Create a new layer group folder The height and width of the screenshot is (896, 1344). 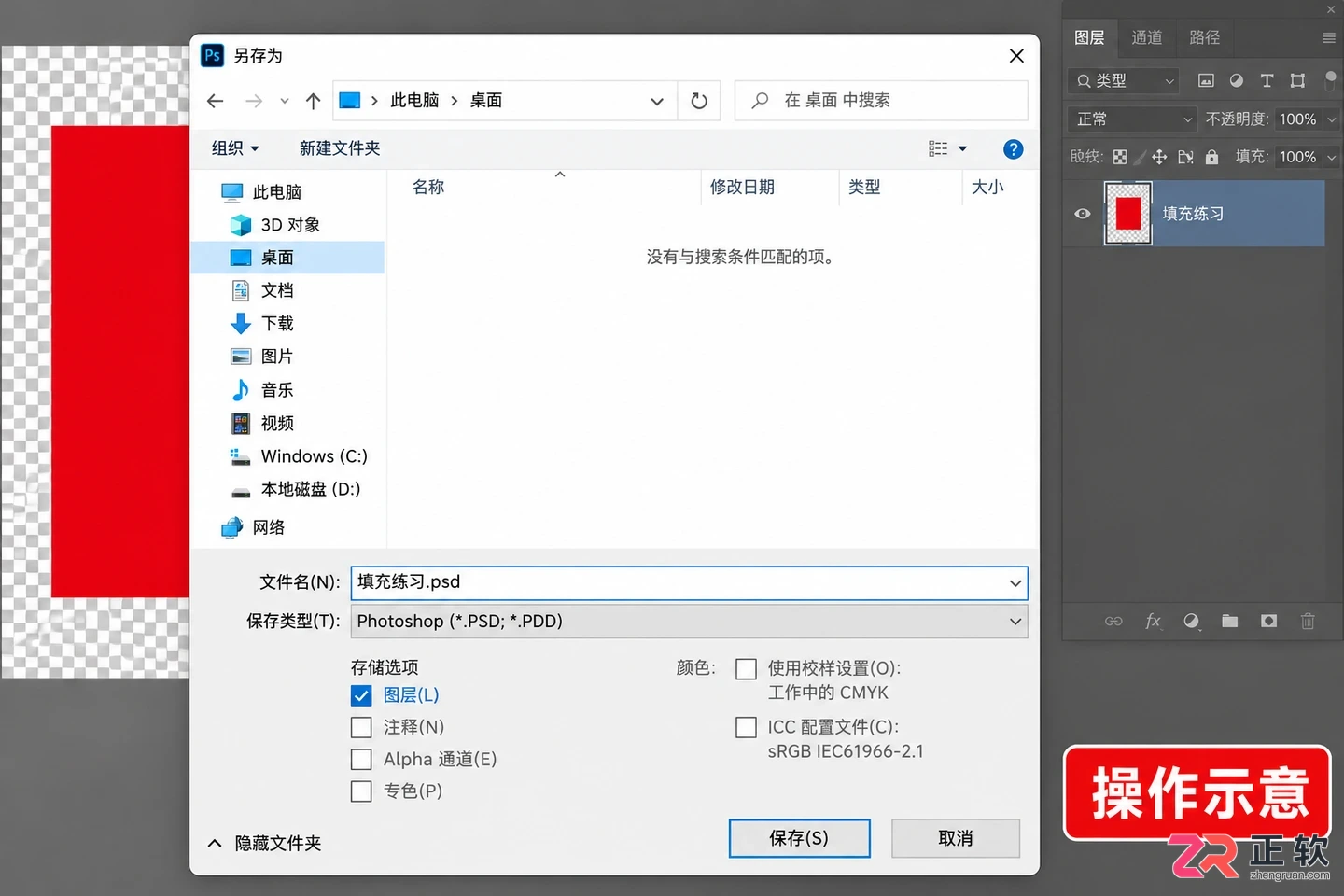(x=1230, y=621)
